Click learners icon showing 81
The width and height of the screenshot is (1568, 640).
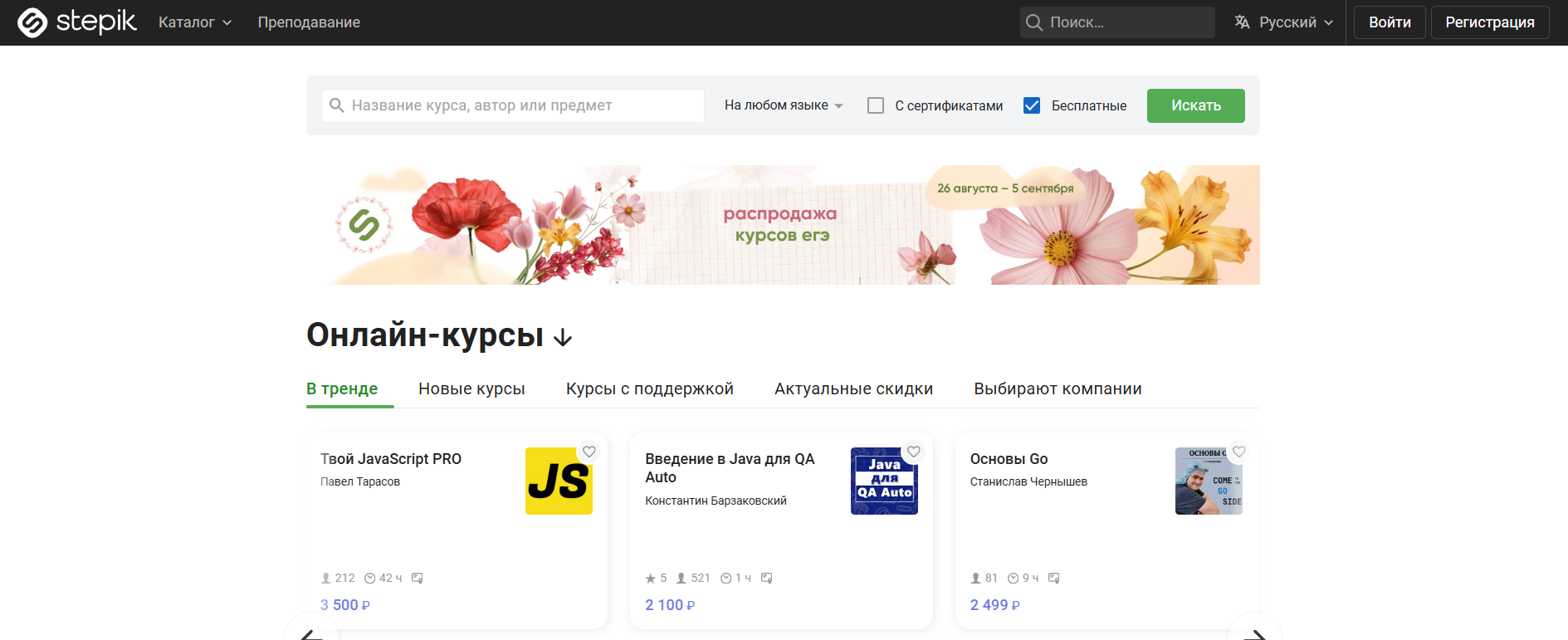pyautogui.click(x=976, y=578)
